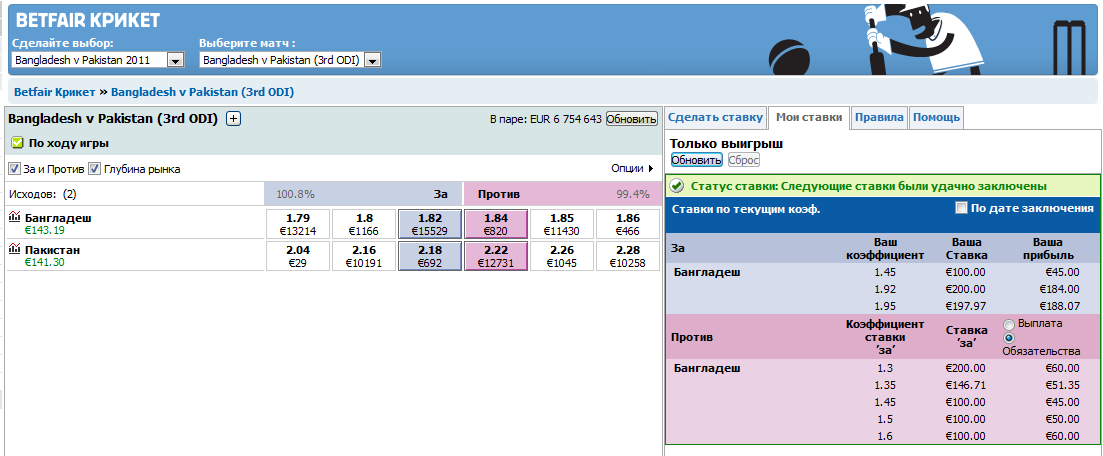
Task: Open the Pakistan price chart icon
Action: point(15,249)
